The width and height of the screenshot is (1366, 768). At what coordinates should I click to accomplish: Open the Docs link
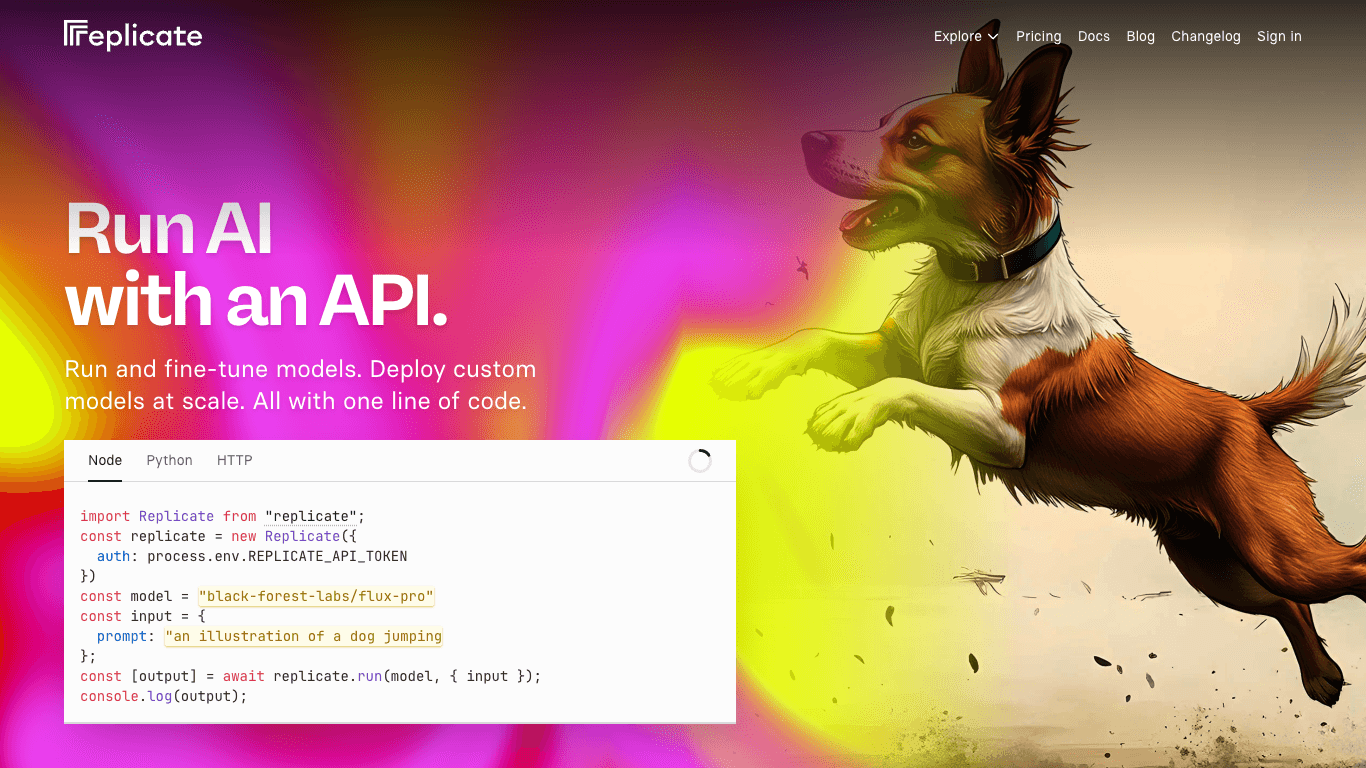(x=1093, y=36)
